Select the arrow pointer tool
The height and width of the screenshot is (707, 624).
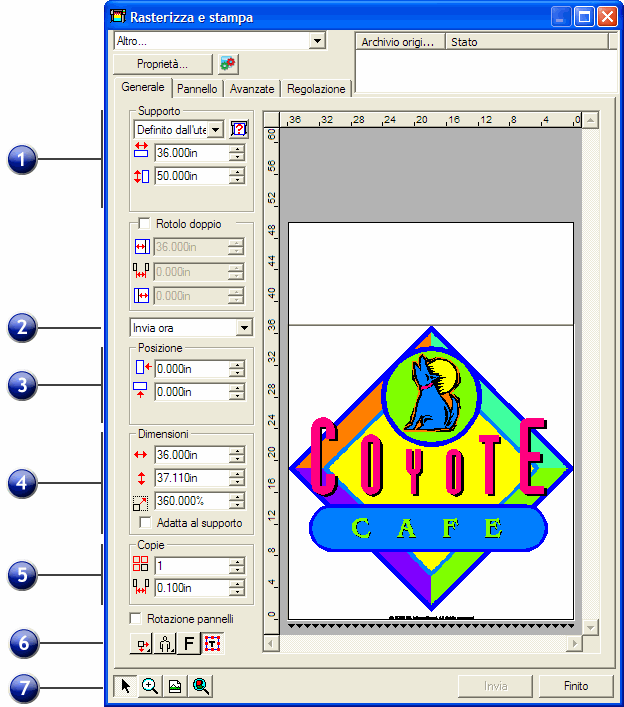click(x=125, y=686)
